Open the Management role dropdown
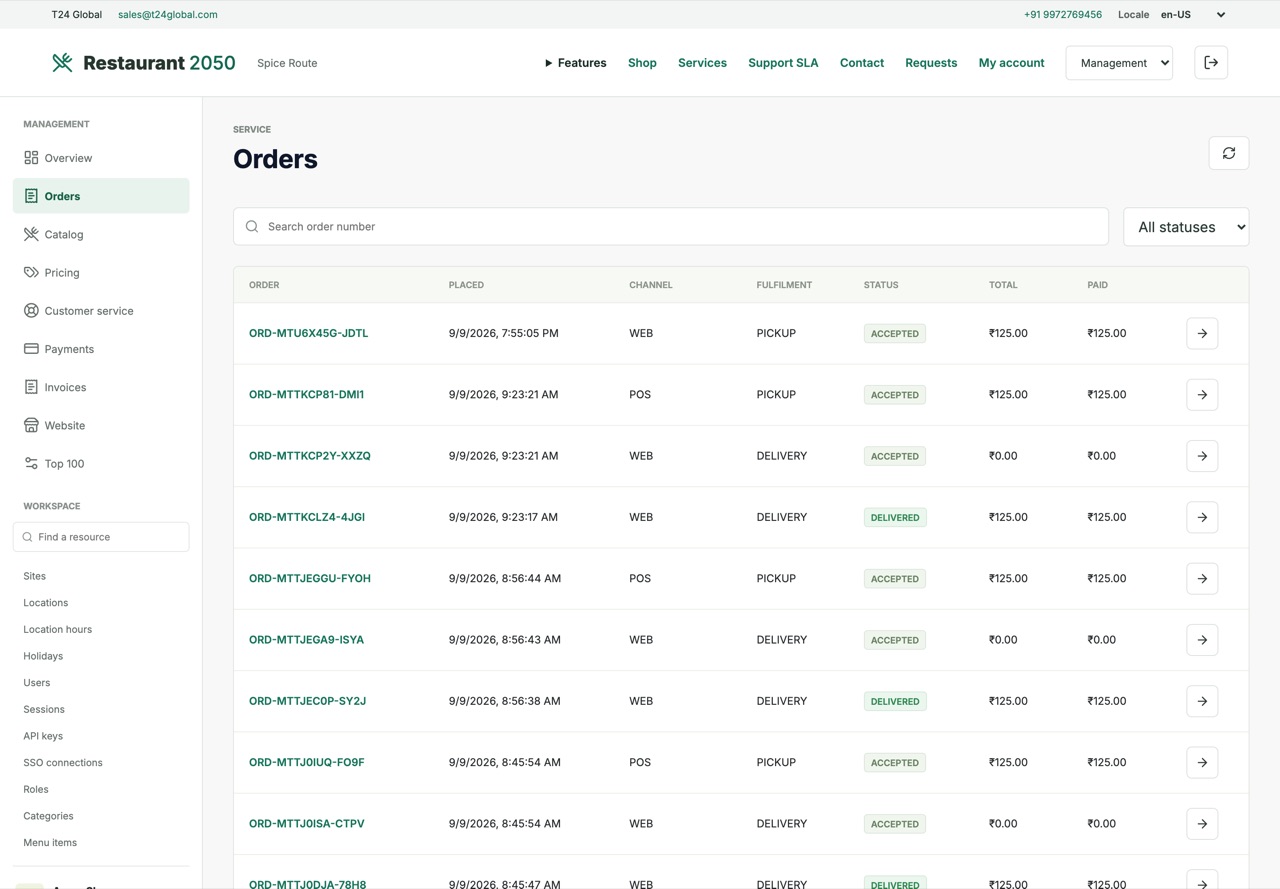Viewport: 1280px width, 889px height. click(x=1119, y=63)
